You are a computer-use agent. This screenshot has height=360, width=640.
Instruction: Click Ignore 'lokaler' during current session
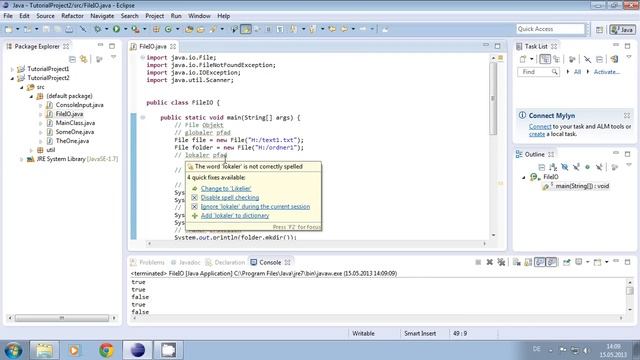(x=256, y=207)
